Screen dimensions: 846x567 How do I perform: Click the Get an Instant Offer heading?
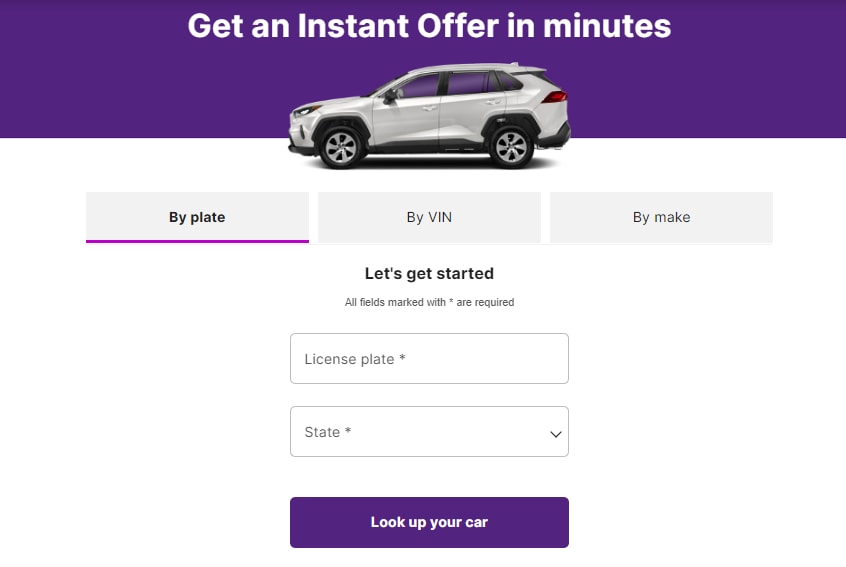pyautogui.click(x=429, y=26)
